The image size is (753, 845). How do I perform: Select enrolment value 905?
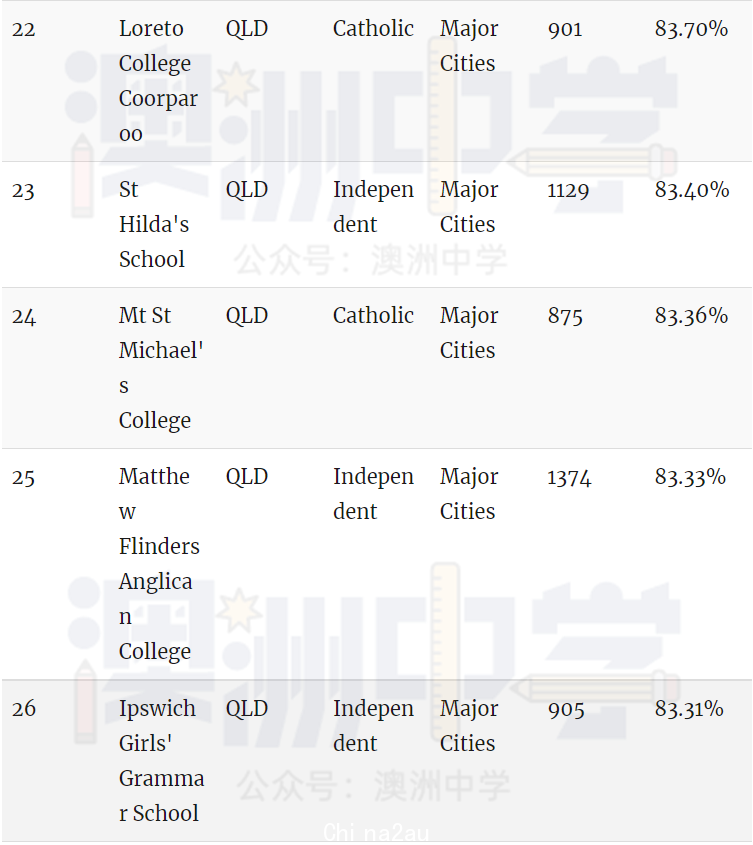566,709
